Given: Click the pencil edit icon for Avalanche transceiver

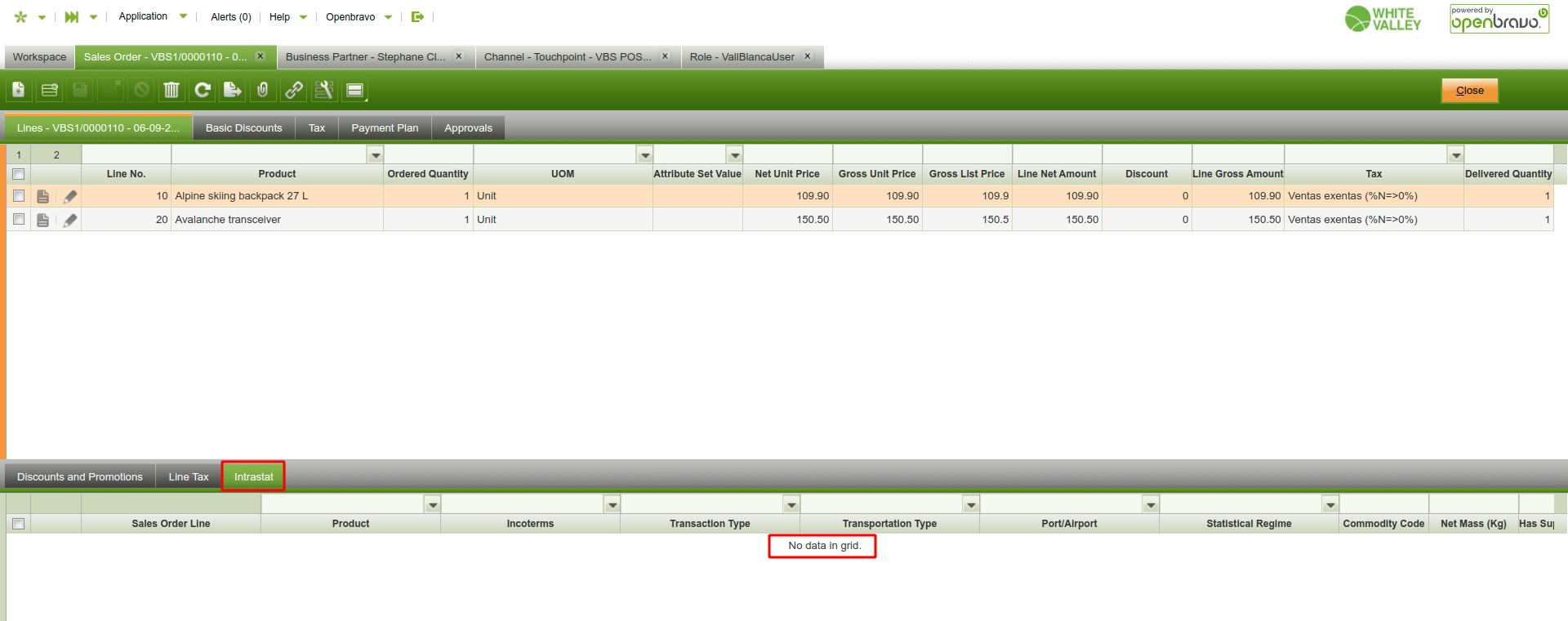Looking at the screenshot, I should tap(70, 220).
